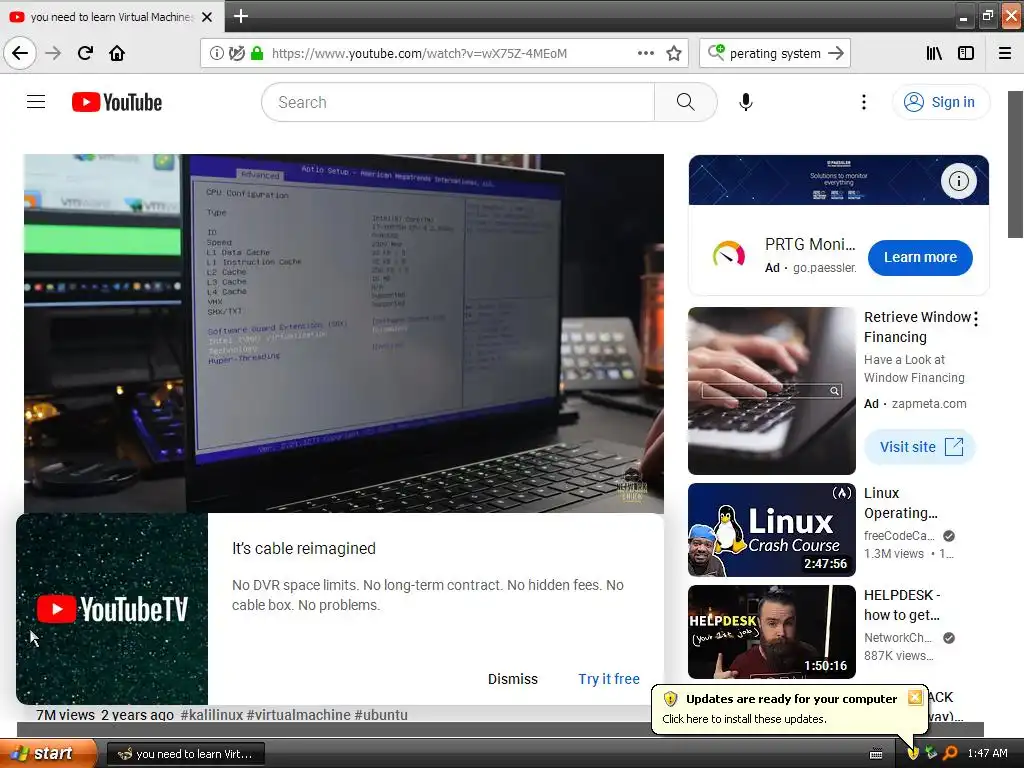This screenshot has width=1024, height=768.
Task: Click the tracking protection shield icon
Action: [237, 53]
